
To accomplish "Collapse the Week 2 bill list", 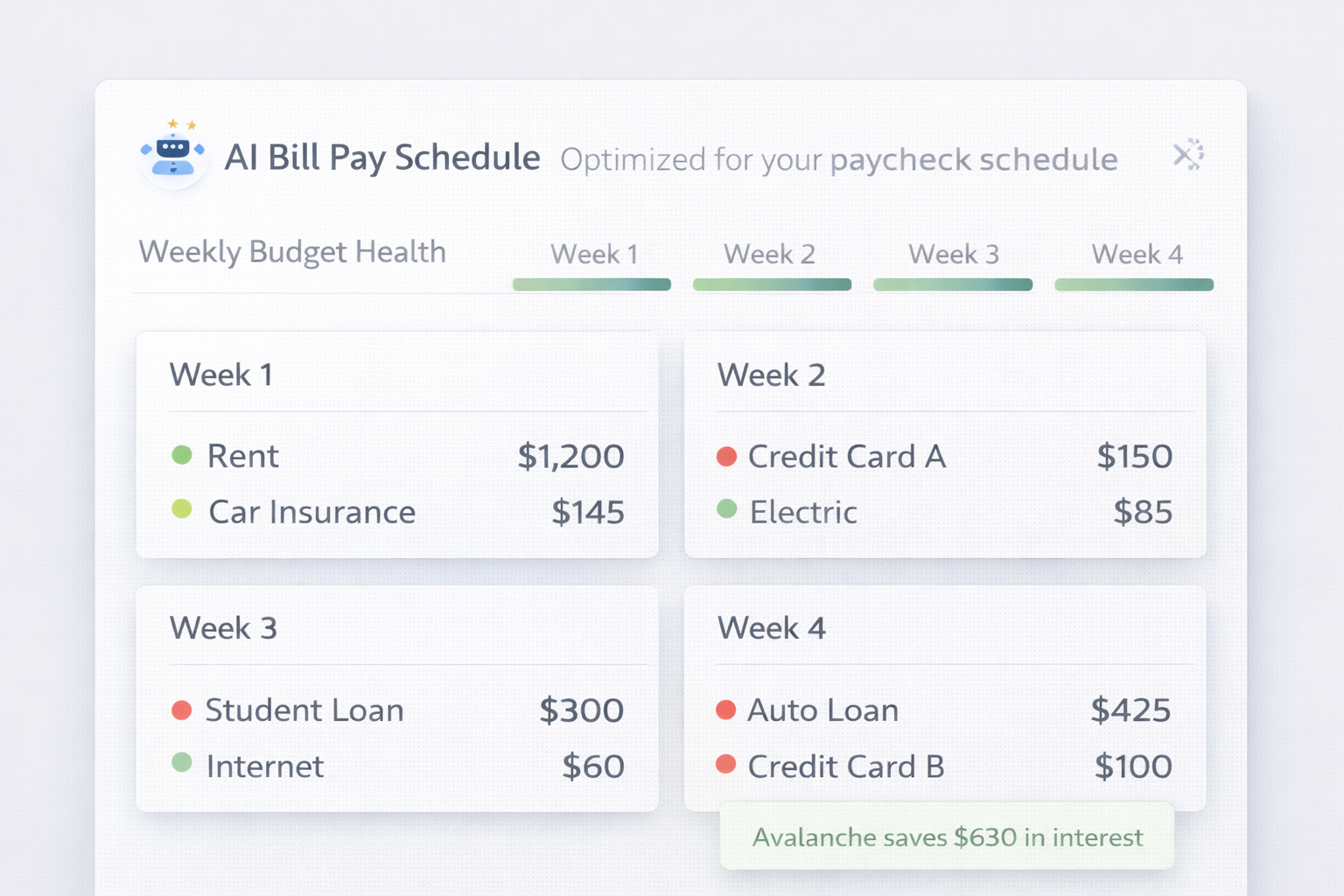I will [772, 374].
